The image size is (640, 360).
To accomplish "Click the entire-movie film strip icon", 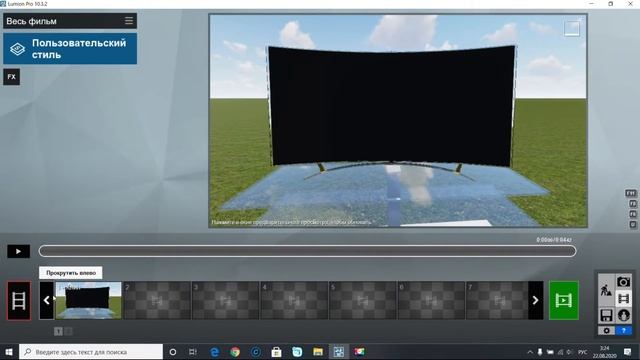I will 19,301.
